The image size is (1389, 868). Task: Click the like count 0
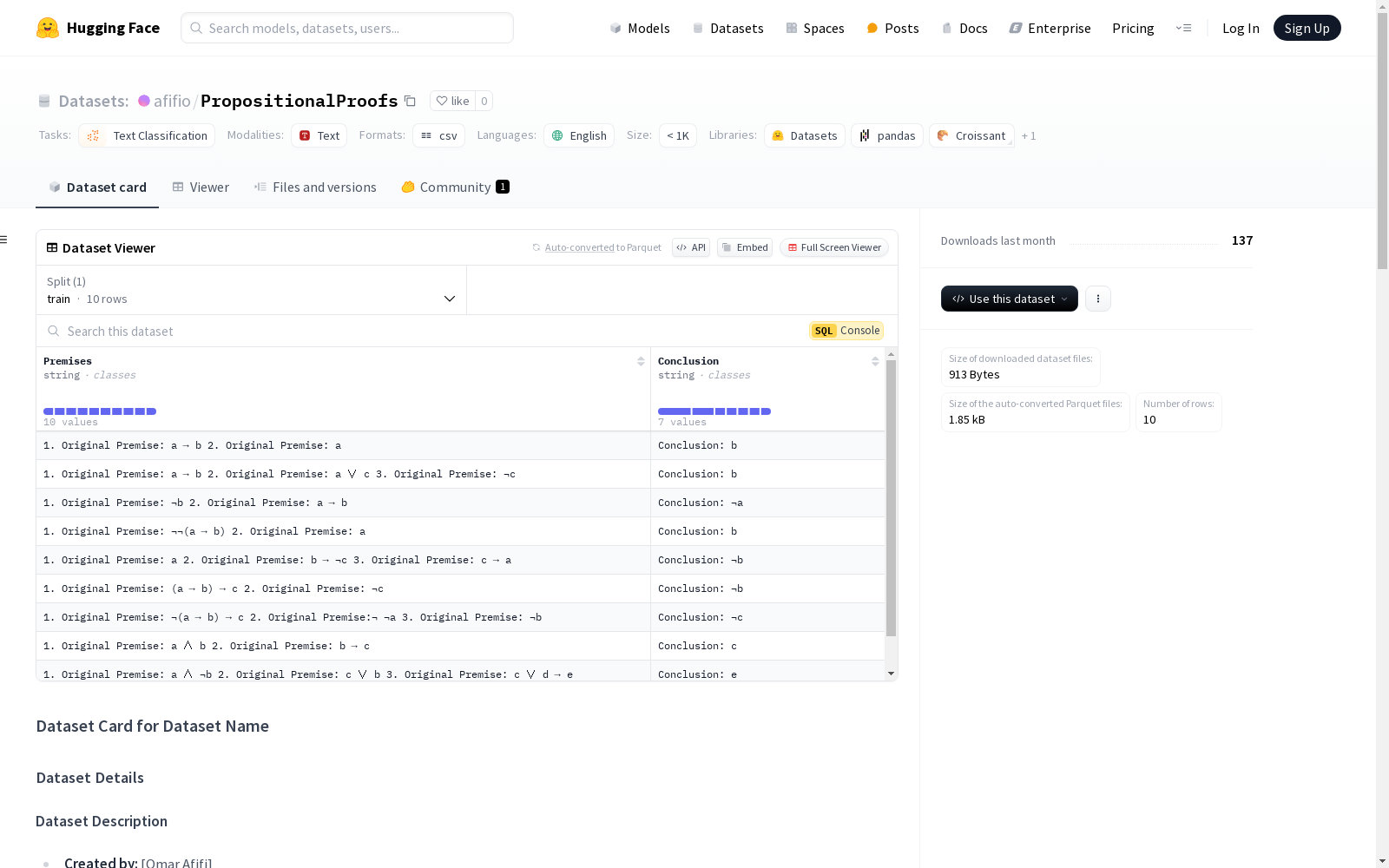[x=484, y=101]
